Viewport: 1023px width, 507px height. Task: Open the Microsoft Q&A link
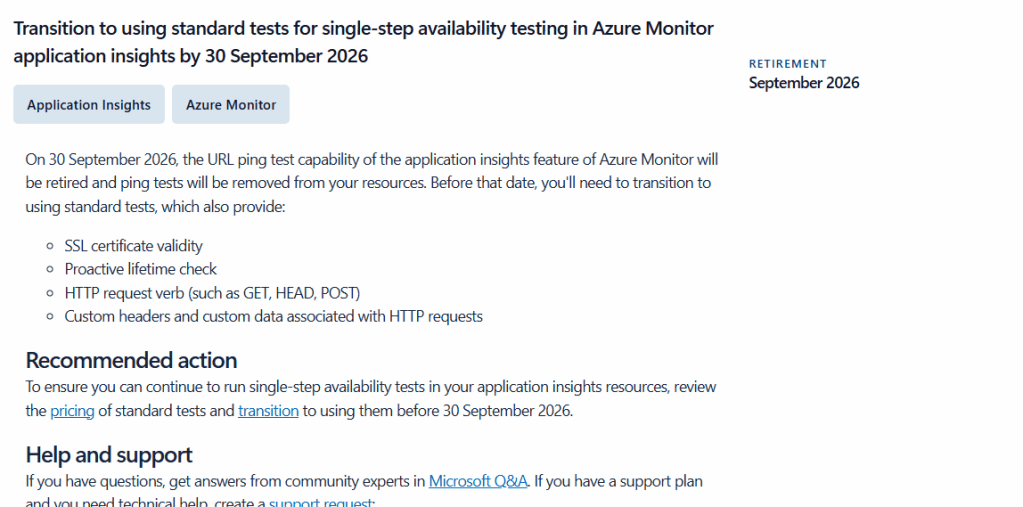coord(478,482)
